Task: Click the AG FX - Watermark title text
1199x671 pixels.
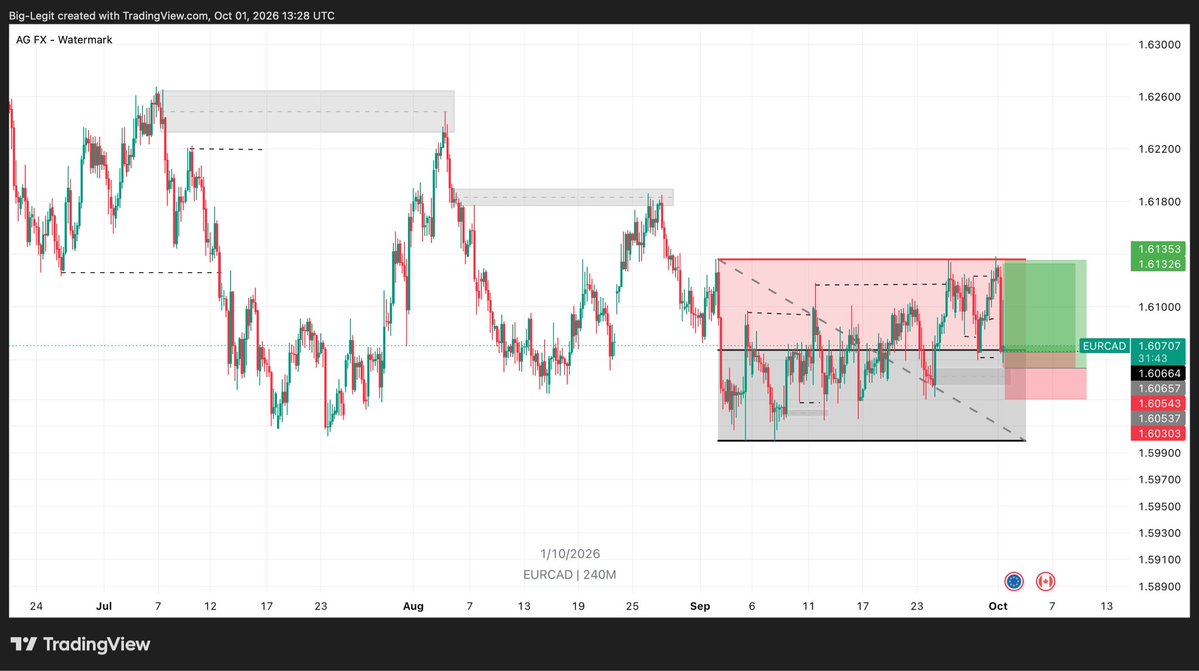Action: tap(64, 40)
